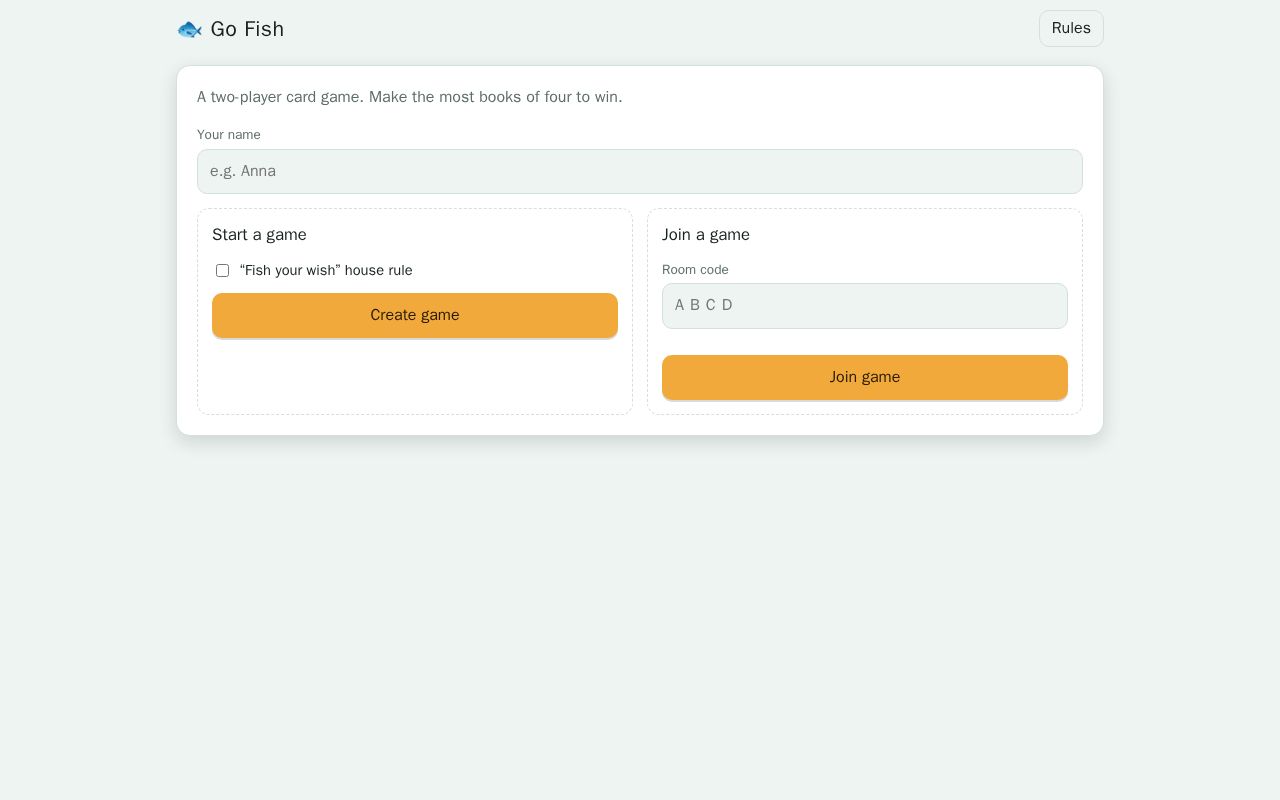Click the Create game button

point(415,316)
